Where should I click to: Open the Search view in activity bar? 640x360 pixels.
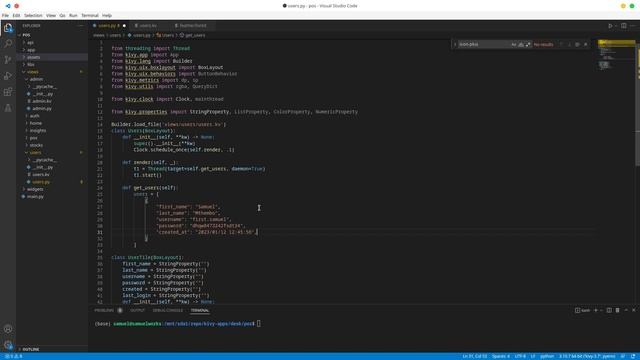tap(8, 44)
